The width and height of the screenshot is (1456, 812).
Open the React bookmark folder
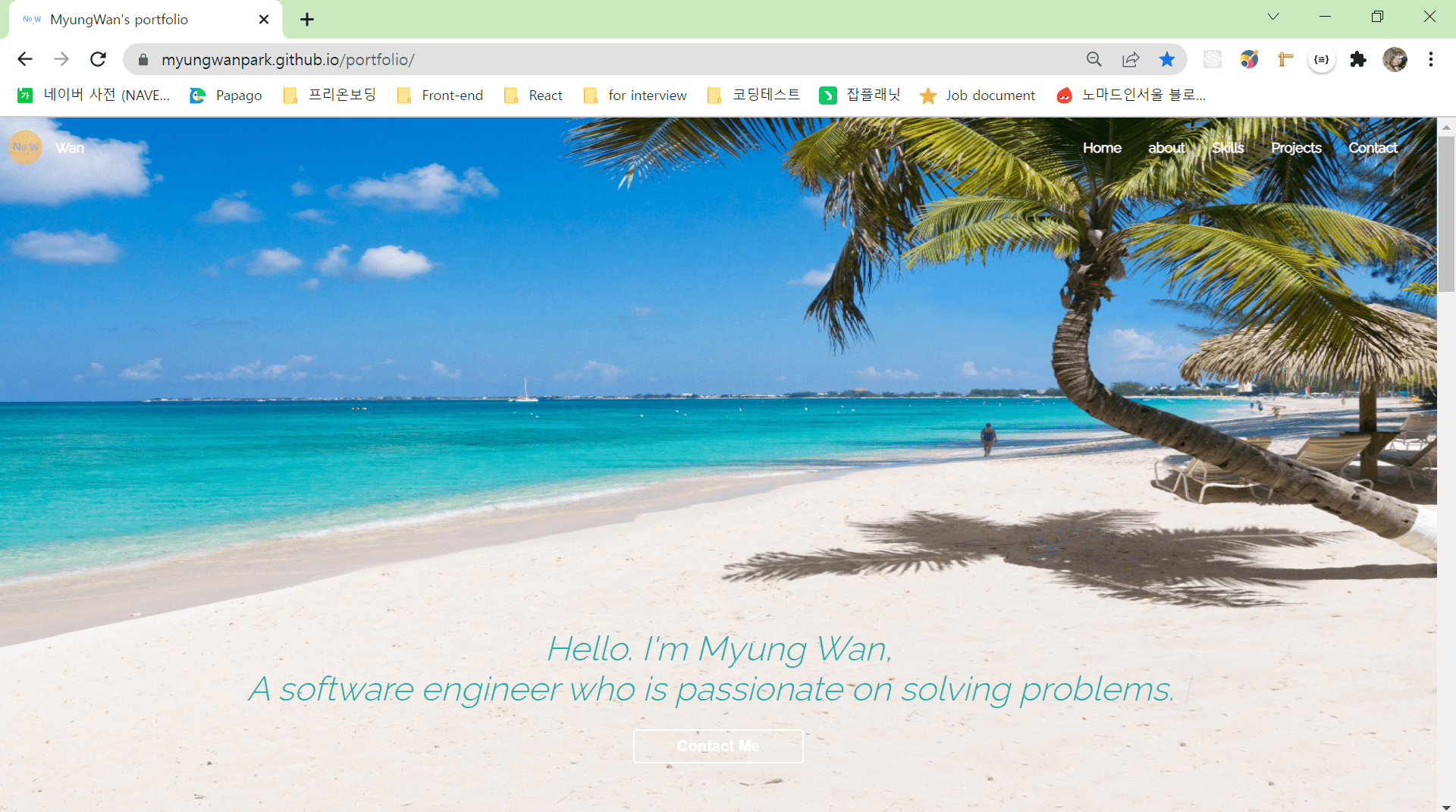coord(534,95)
